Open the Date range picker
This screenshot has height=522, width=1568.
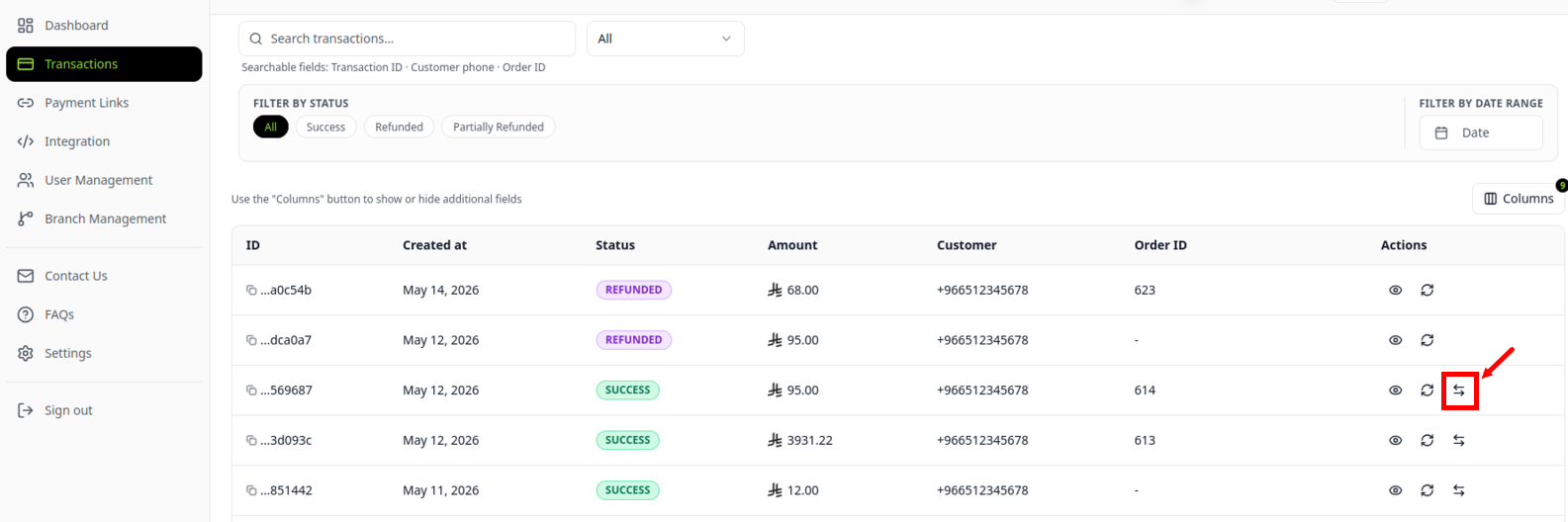point(1481,132)
